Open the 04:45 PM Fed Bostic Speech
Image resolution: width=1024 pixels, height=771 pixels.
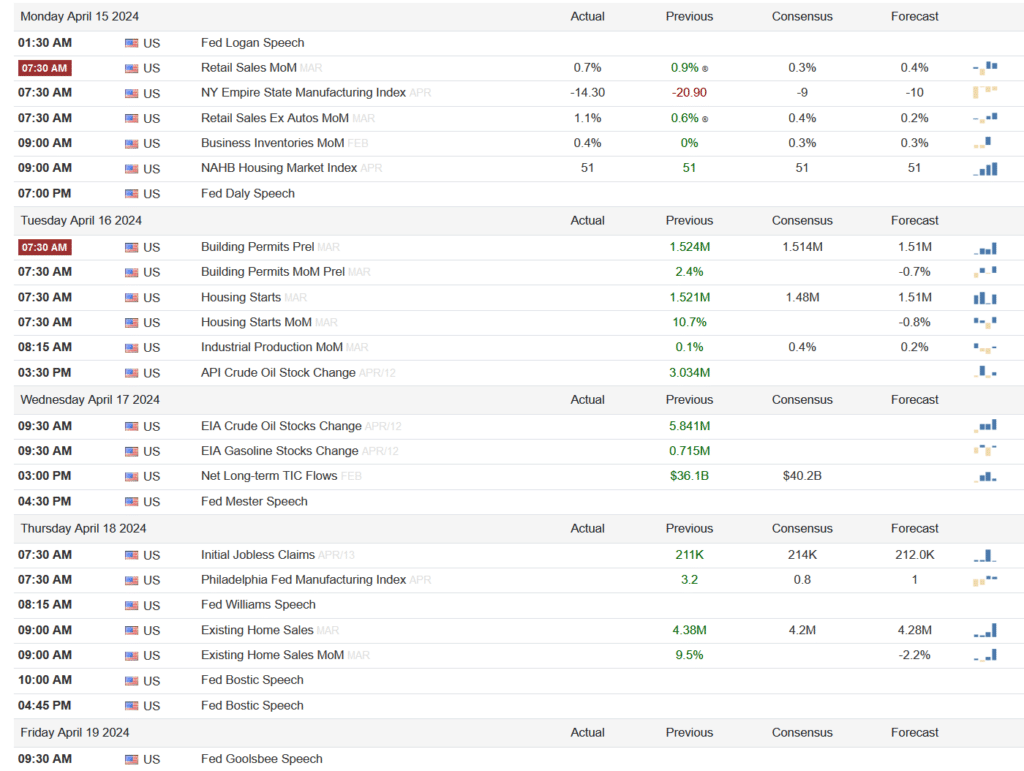(x=252, y=705)
